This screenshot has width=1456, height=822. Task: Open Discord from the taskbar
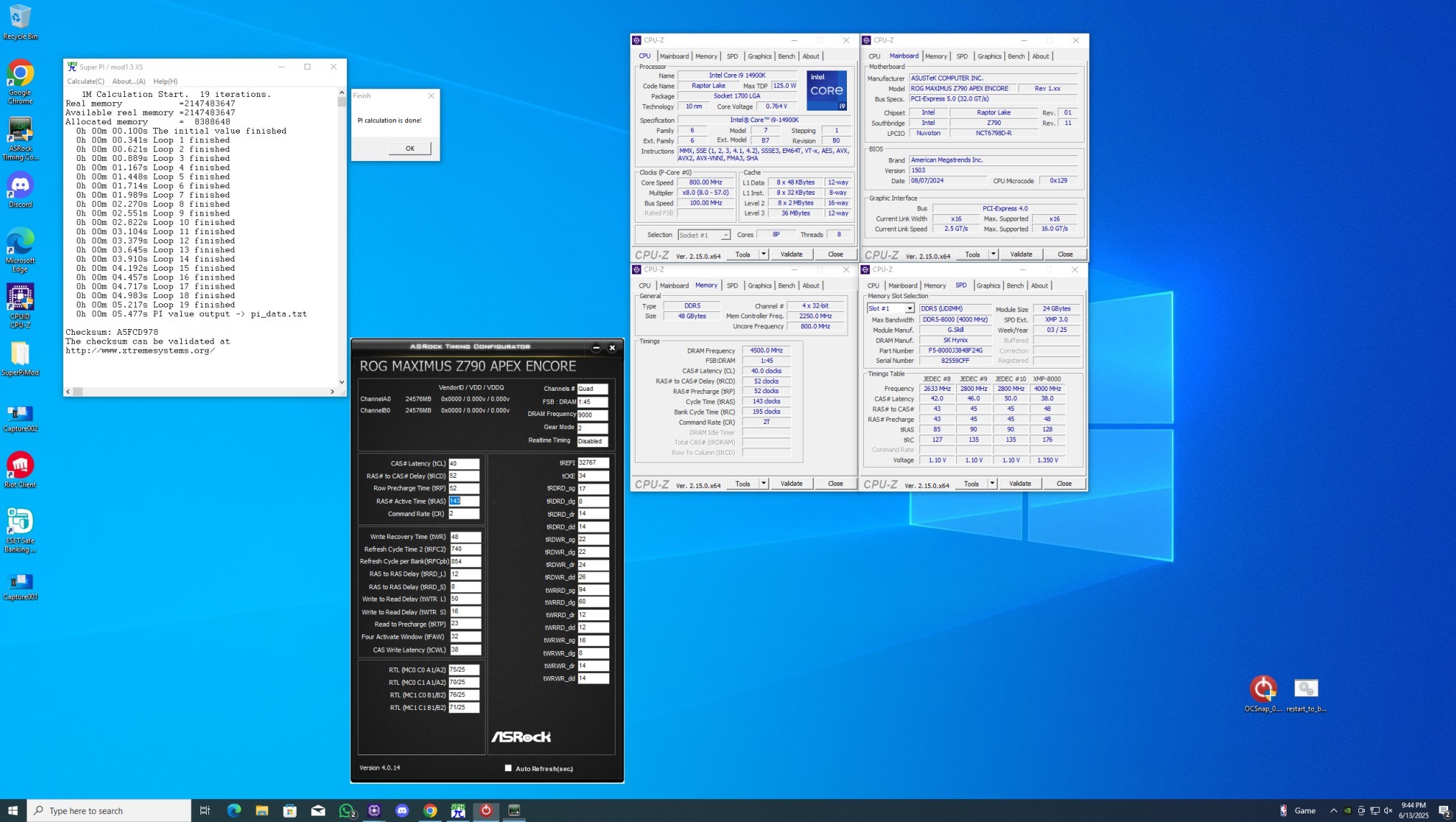(402, 811)
